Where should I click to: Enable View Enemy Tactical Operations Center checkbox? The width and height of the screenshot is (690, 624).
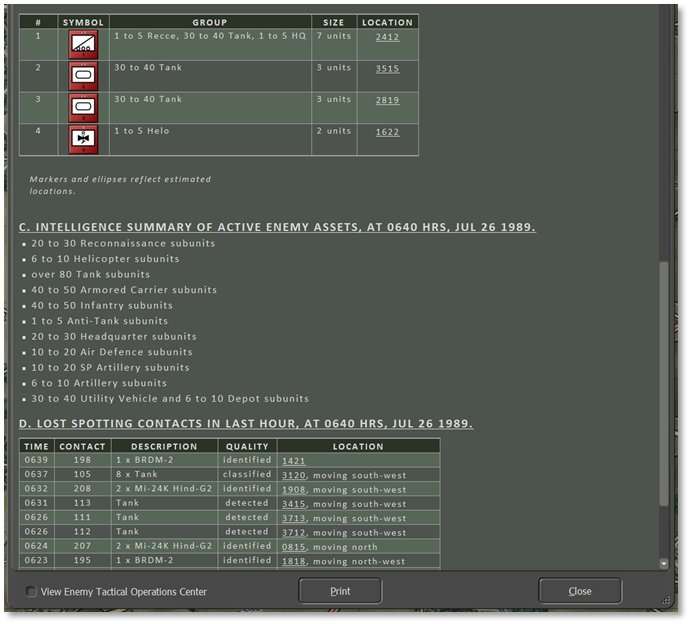click(32, 592)
